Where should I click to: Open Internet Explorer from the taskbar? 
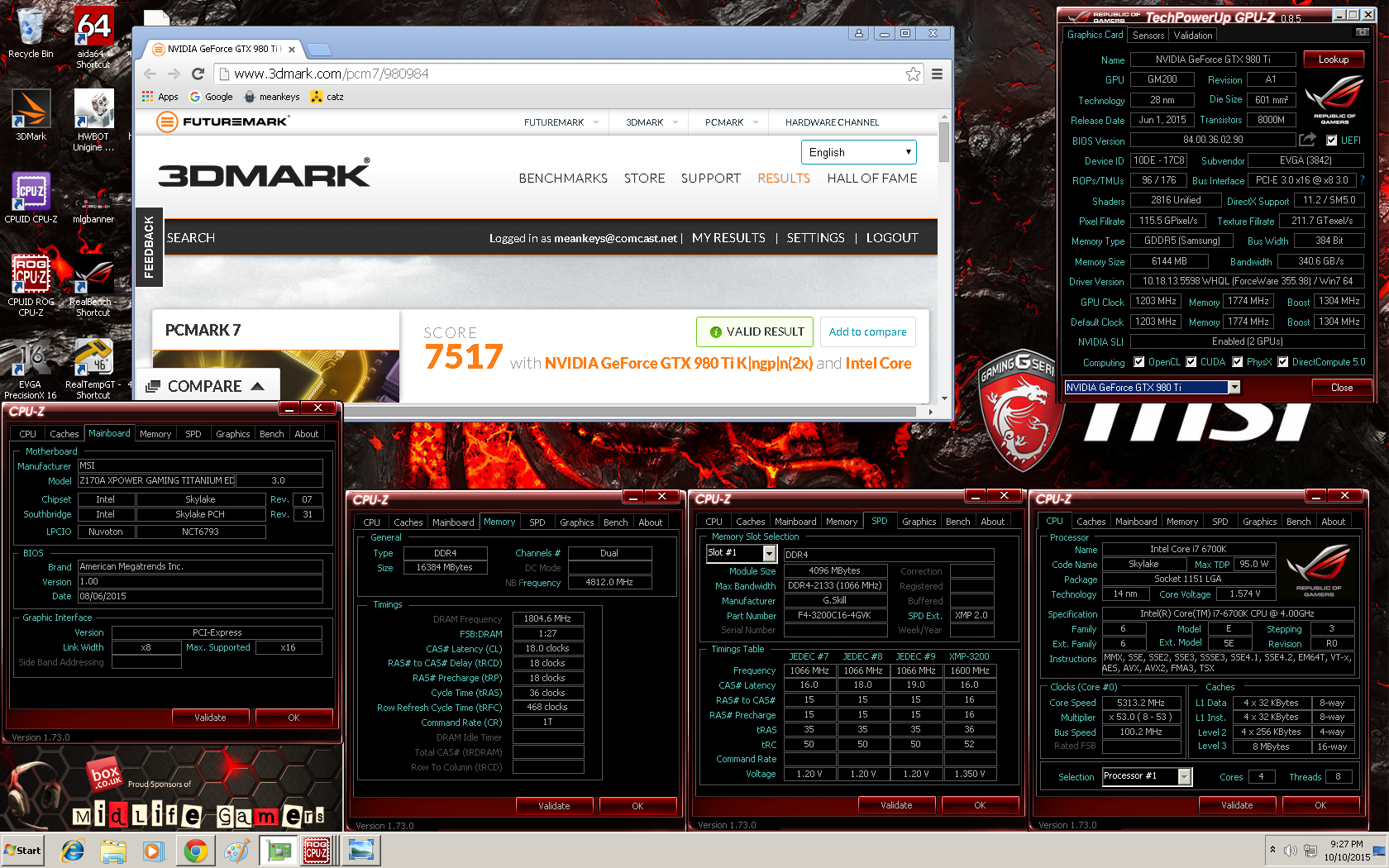tap(73, 850)
